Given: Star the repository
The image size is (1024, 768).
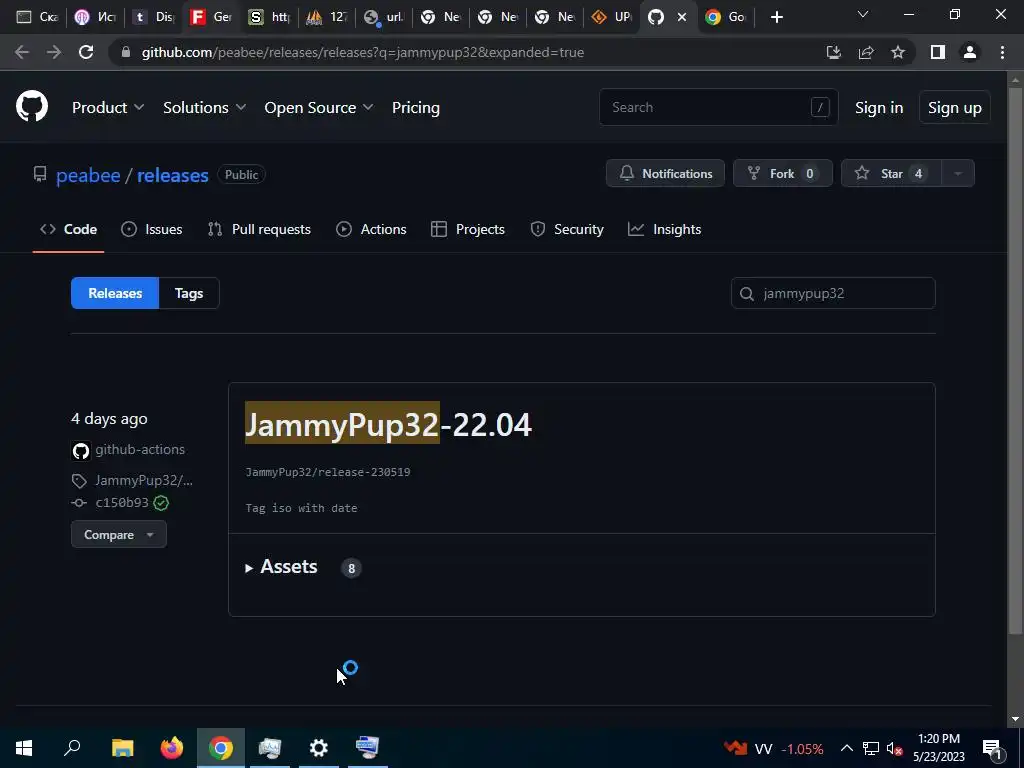Looking at the screenshot, I should (891, 174).
